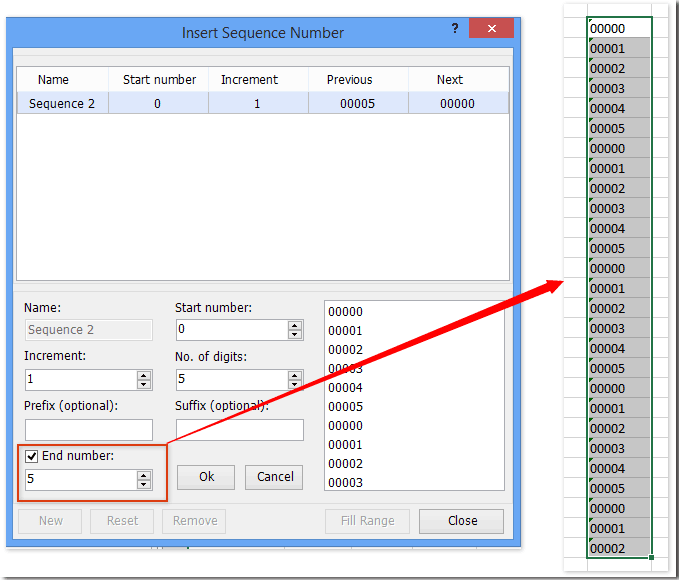Select the bottom spreadsheet cell 00002
This screenshot has width=679, height=580.
click(x=619, y=548)
